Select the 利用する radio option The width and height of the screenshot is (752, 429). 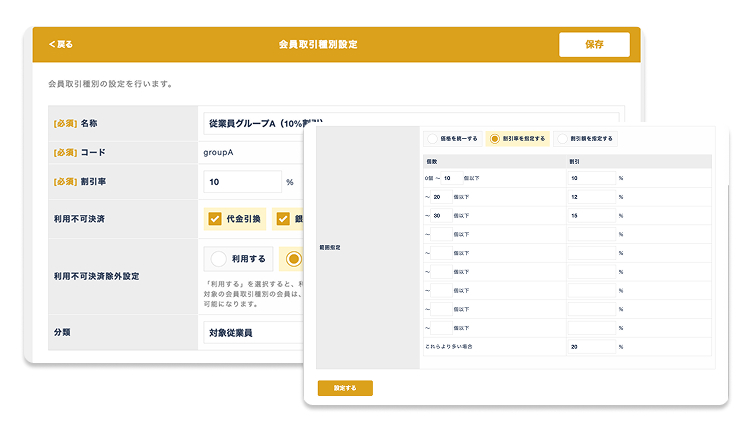point(217,258)
